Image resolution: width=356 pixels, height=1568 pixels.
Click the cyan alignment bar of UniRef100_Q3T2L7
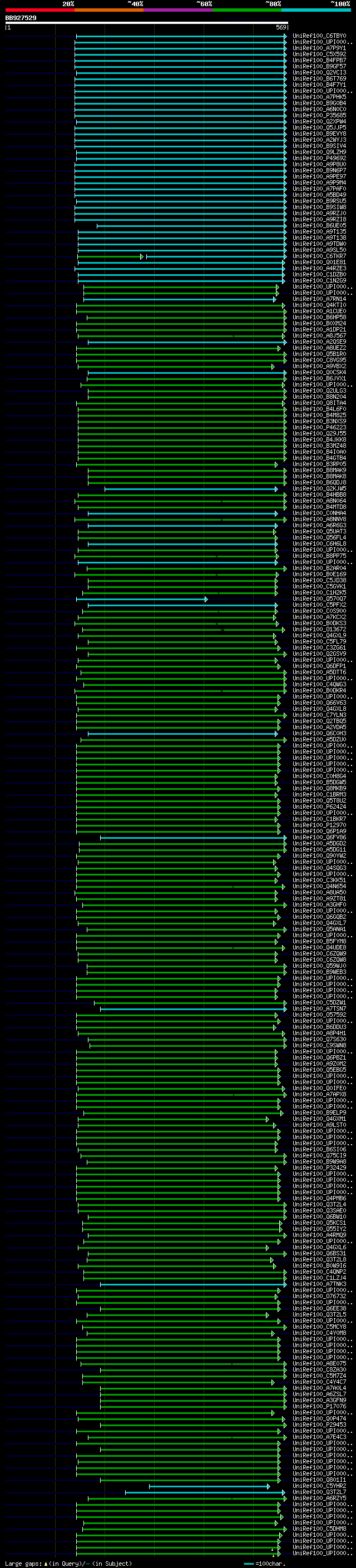pyautogui.click(x=205, y=1492)
